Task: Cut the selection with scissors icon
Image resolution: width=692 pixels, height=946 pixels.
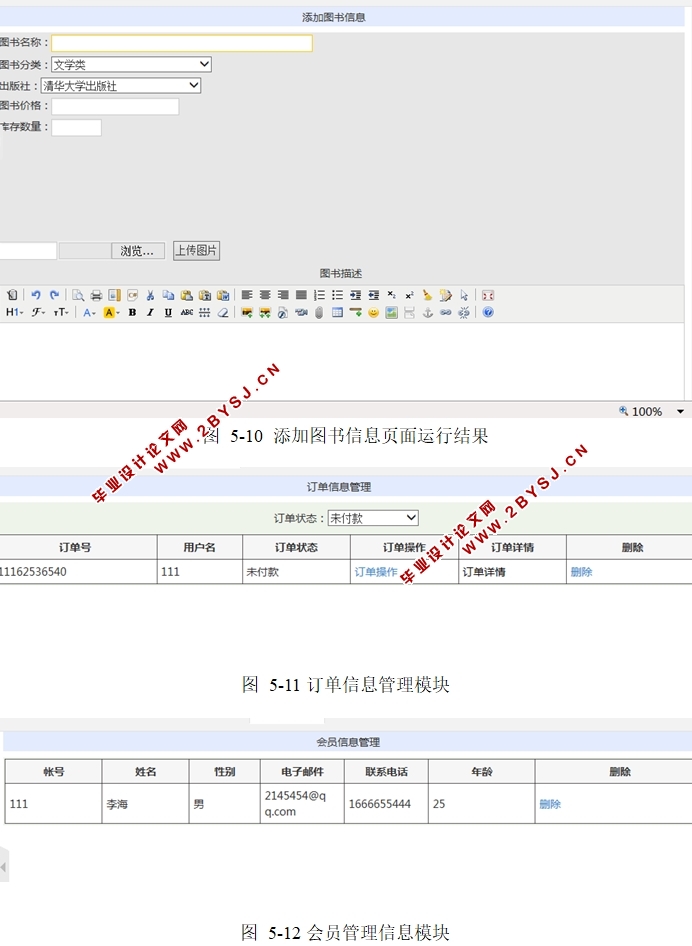Action: click(150, 295)
